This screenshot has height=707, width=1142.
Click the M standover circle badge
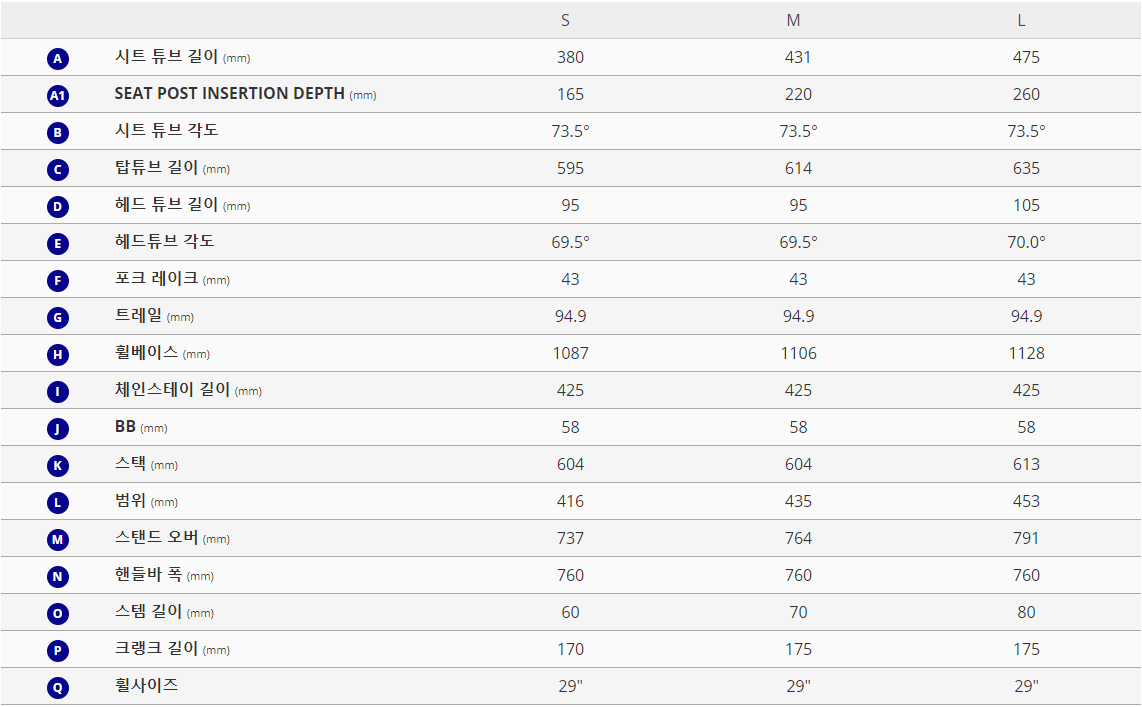[x=58, y=540]
